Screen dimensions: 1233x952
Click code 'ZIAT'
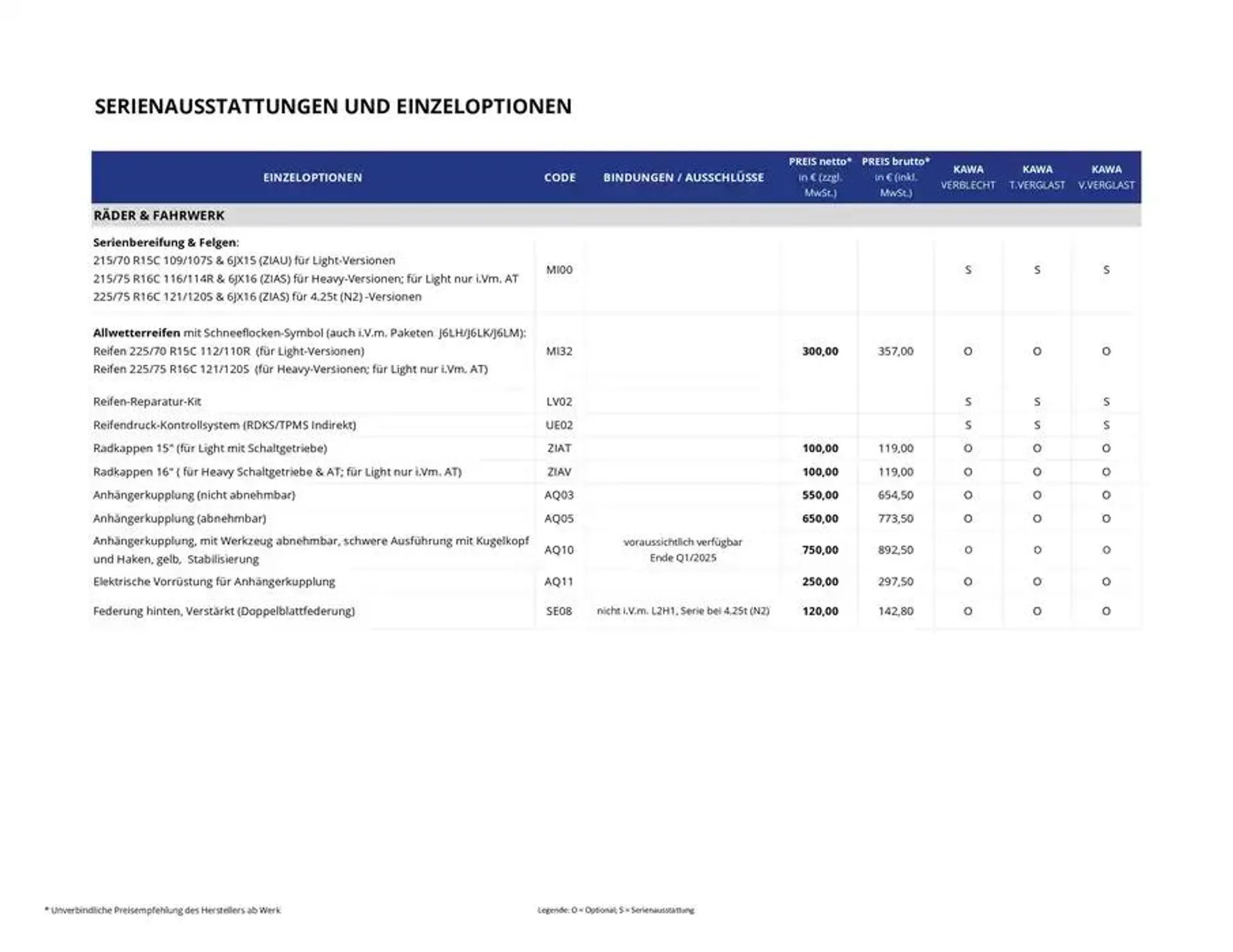coord(559,448)
